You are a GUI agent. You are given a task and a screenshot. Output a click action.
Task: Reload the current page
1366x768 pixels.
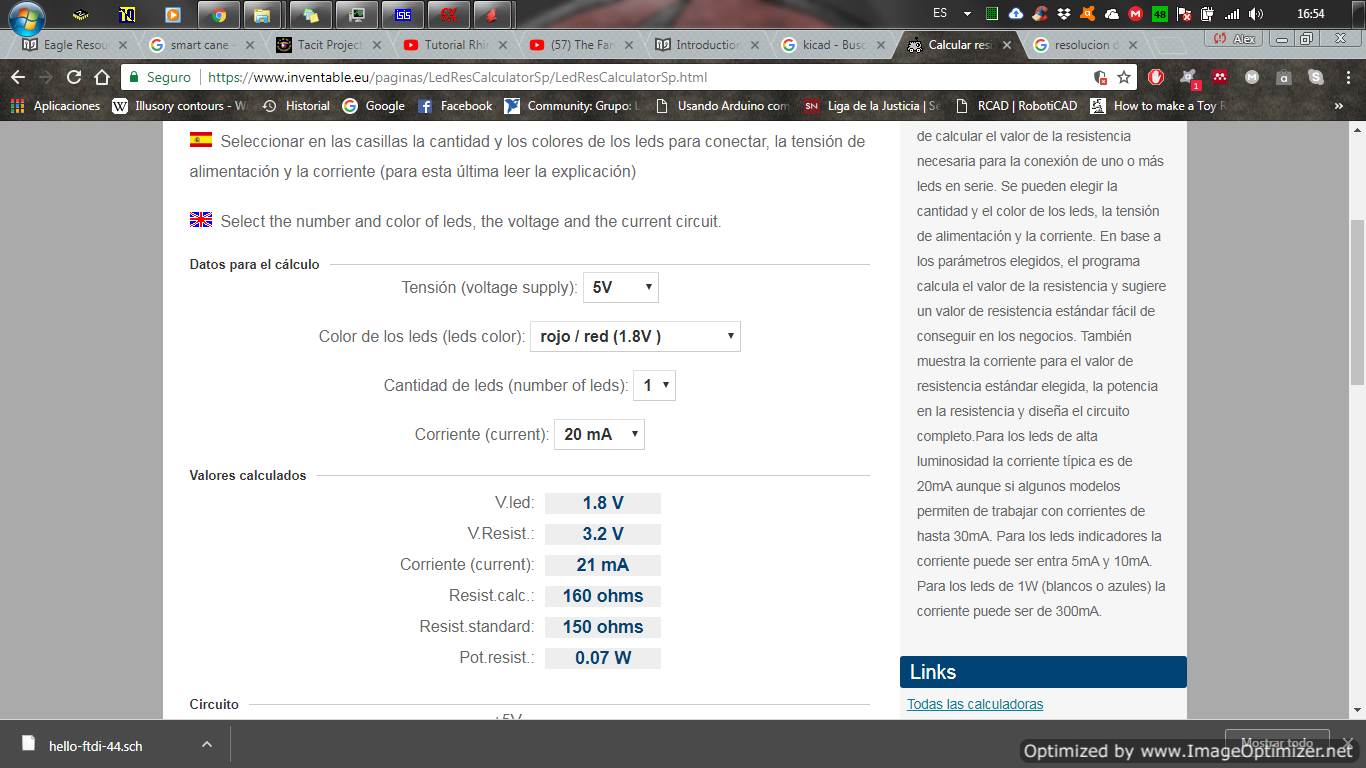click(74, 77)
